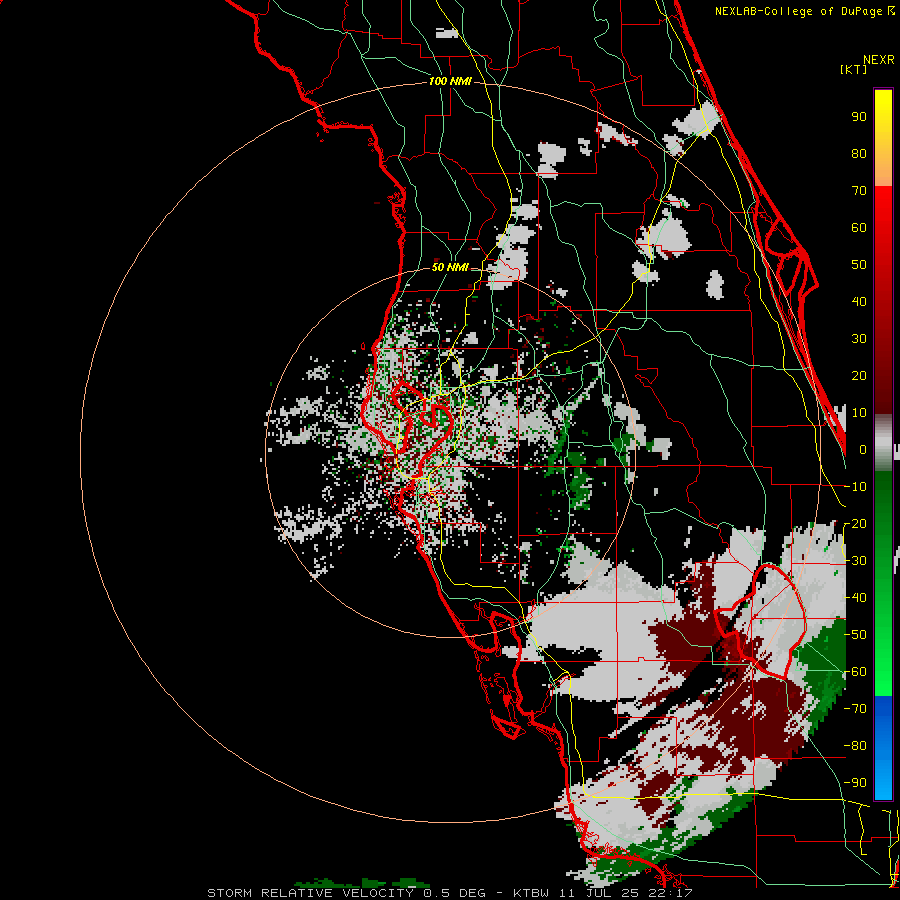
Task: Select the -20 value on velocity scale
Action: pyautogui.click(x=855, y=523)
